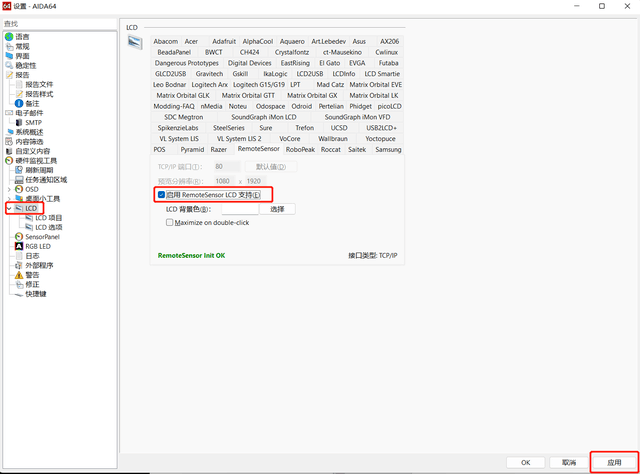Select the Samsung tab
Screen dimensions: 640x474
point(388,149)
